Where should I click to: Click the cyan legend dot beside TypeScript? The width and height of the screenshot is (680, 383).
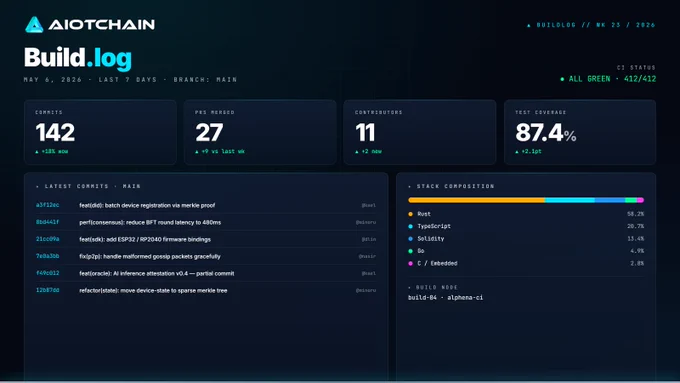(x=410, y=226)
